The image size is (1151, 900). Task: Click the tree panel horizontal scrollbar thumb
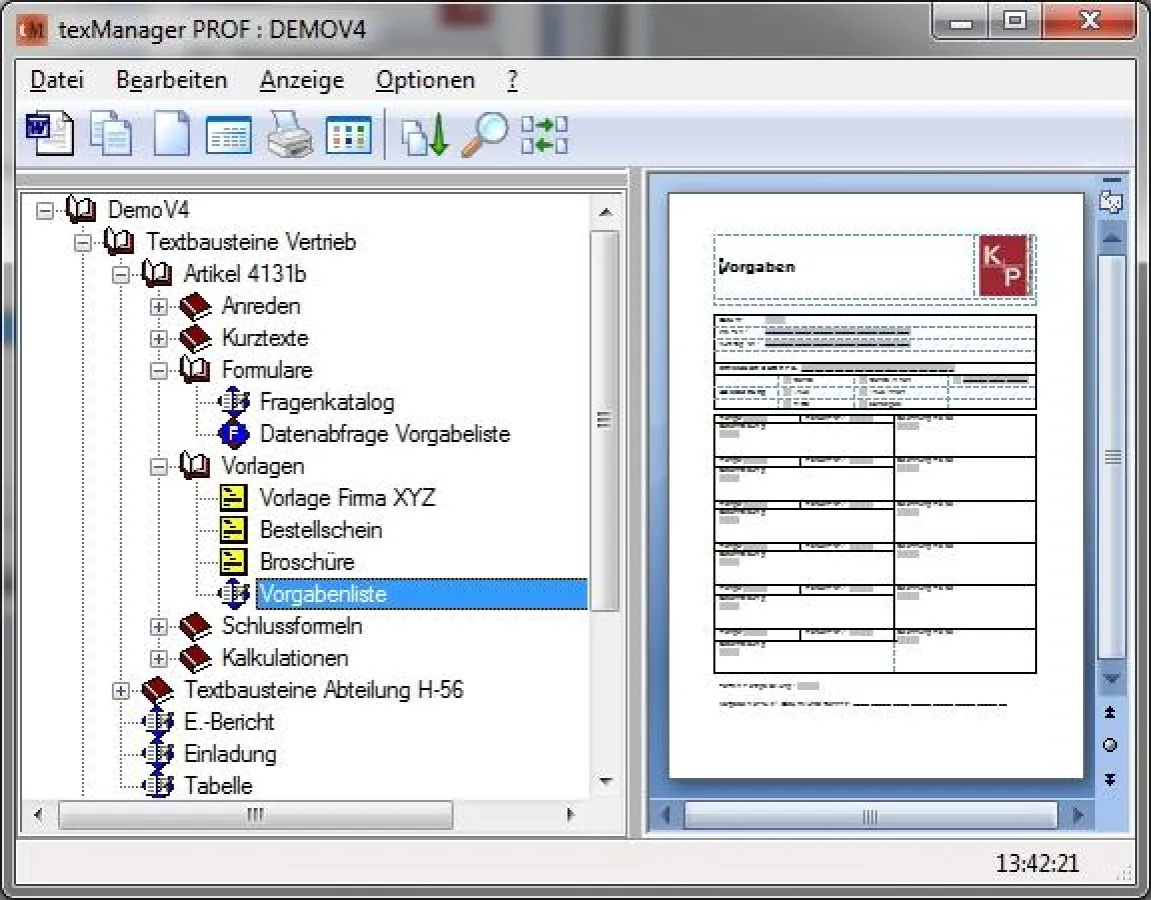click(255, 815)
